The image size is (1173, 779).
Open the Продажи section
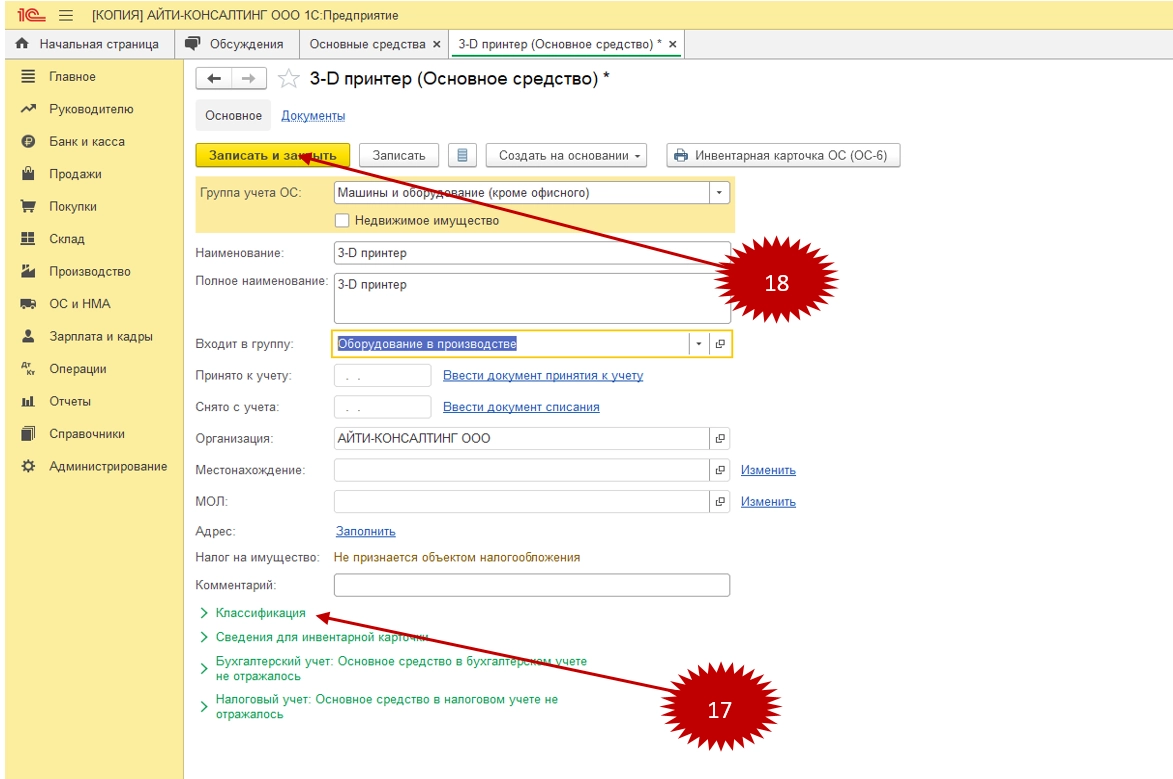pos(76,174)
